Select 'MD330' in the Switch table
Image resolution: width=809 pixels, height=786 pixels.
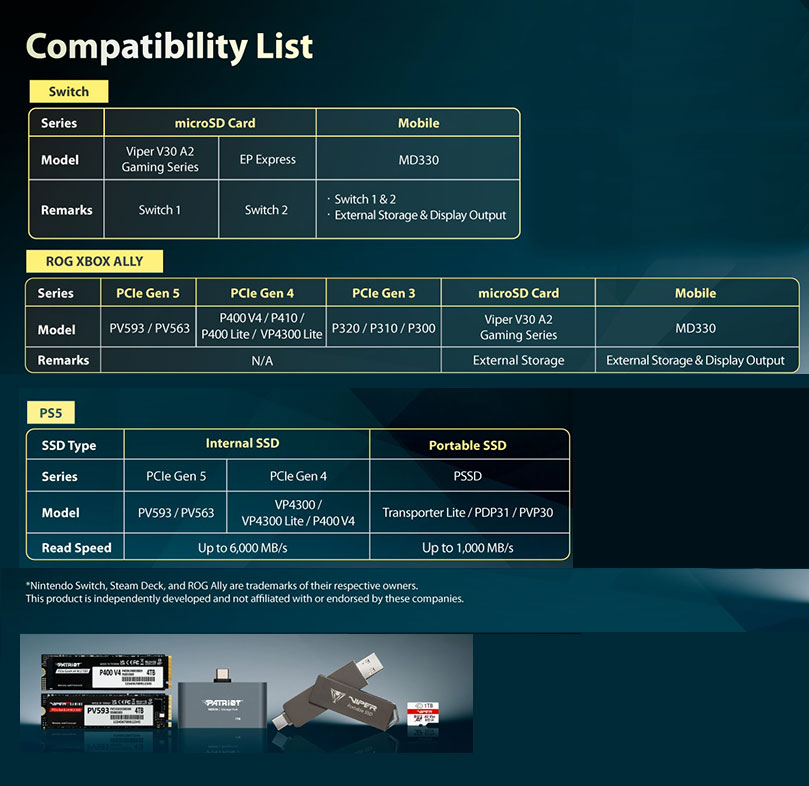pyautogui.click(x=418, y=160)
